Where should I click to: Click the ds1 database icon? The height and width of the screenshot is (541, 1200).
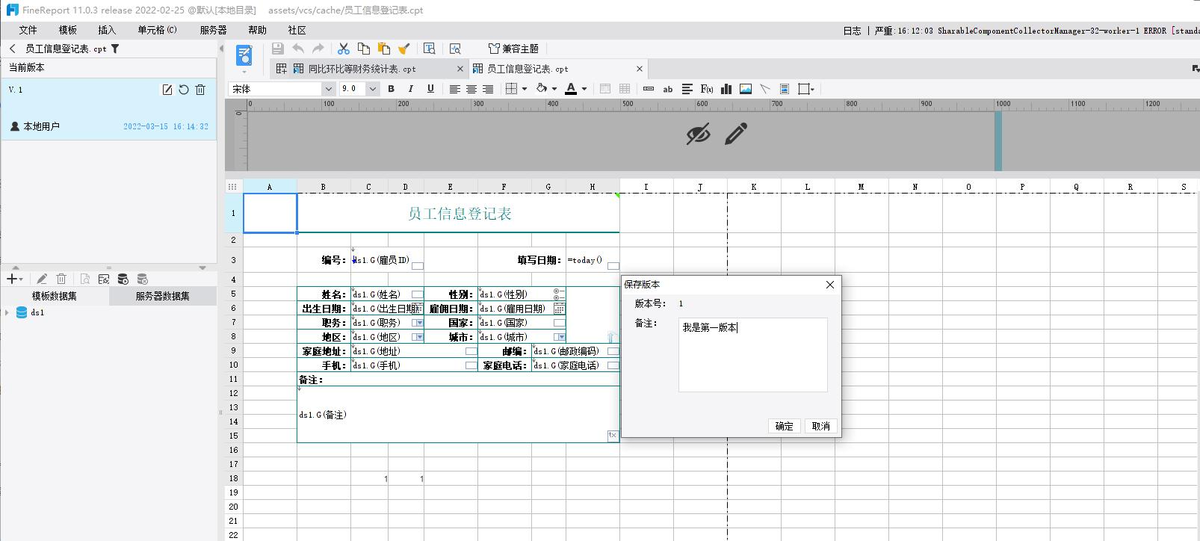click(22, 312)
